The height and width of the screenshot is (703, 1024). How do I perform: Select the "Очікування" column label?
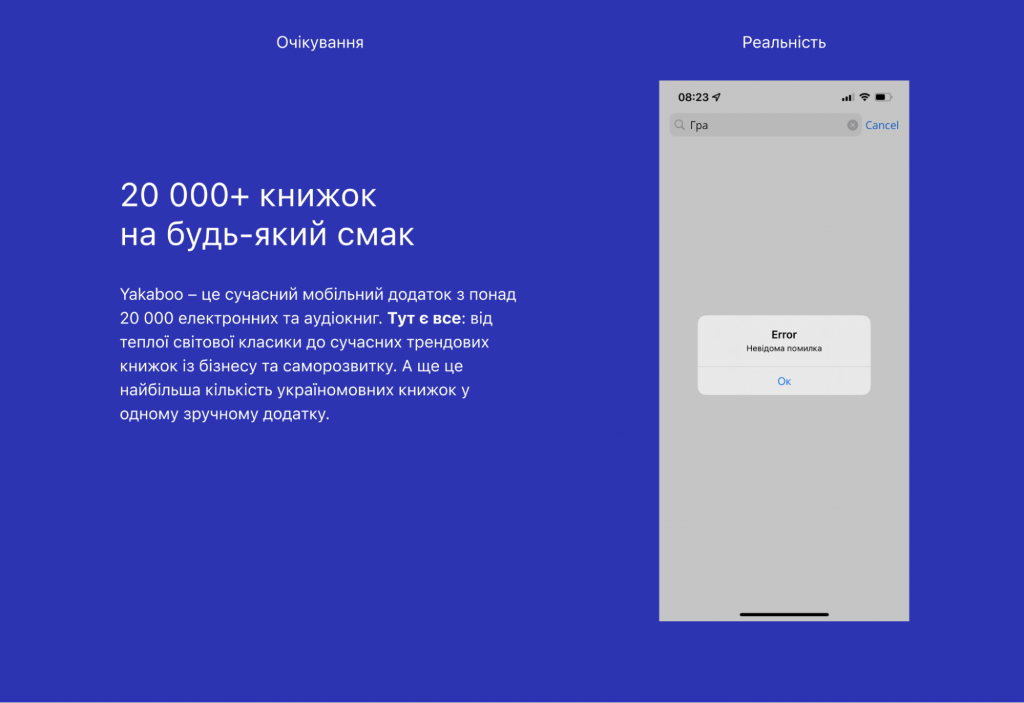[x=320, y=43]
